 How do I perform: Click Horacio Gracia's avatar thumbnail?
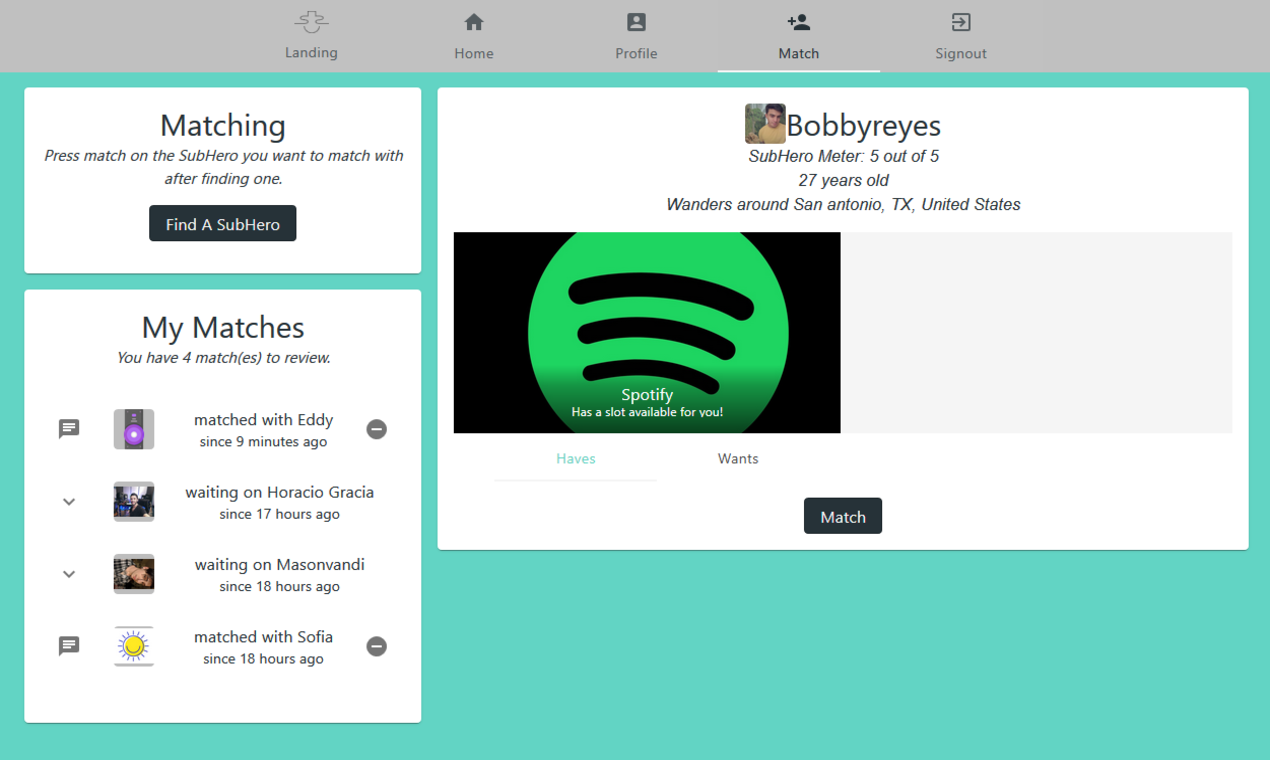(134, 502)
